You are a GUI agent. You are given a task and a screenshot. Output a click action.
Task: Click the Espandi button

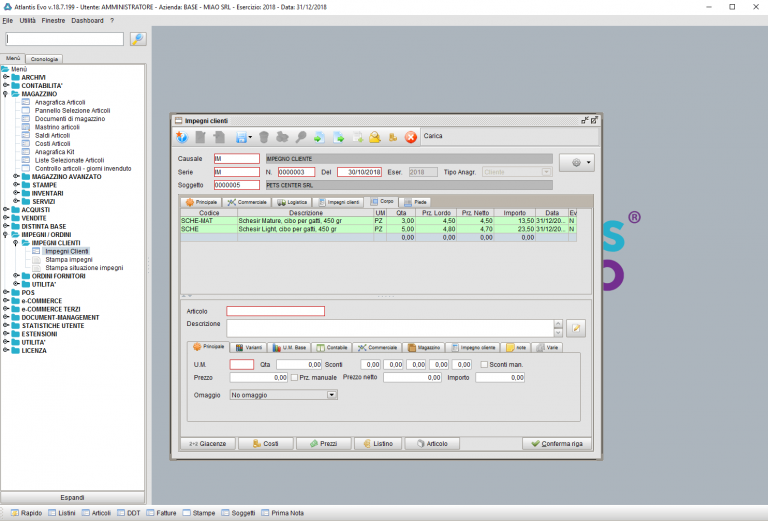[x=72, y=497]
